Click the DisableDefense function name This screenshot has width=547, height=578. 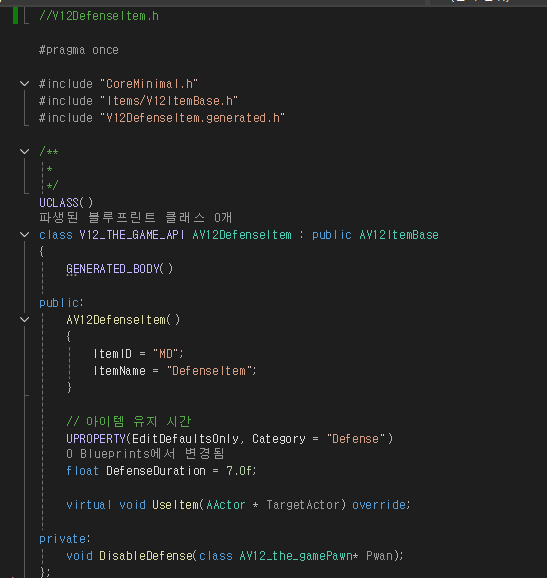point(146,556)
